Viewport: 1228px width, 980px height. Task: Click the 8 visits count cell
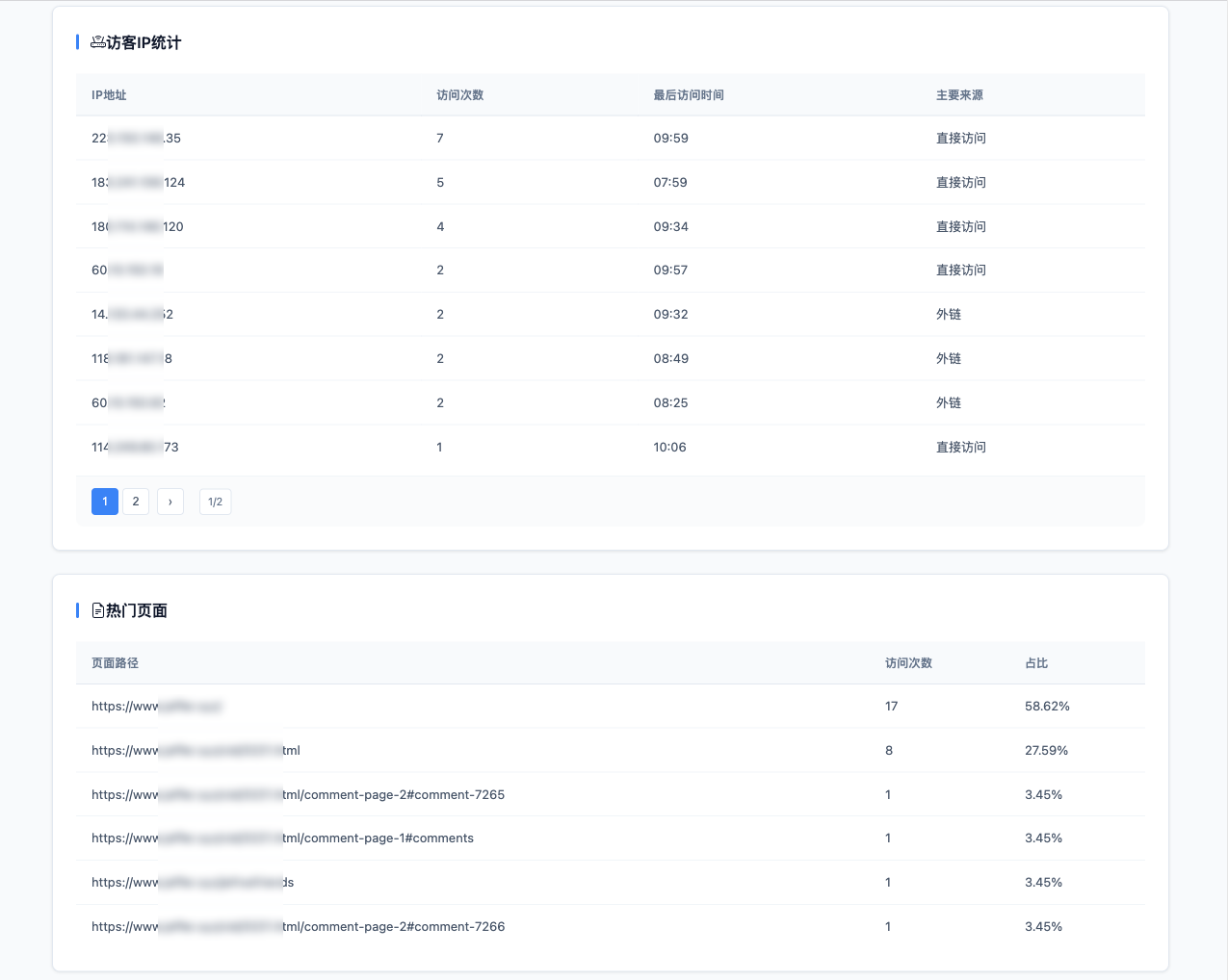tap(889, 751)
